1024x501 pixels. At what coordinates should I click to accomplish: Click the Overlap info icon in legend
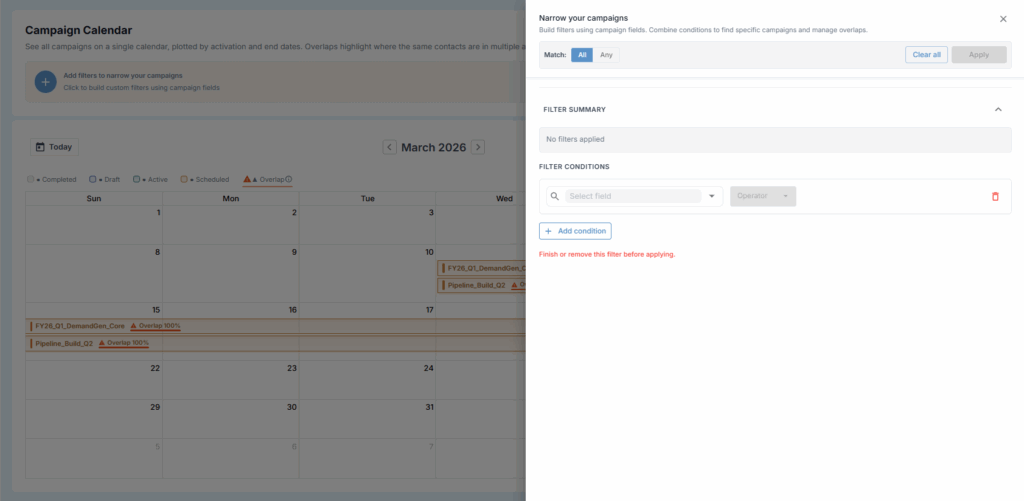tap(289, 180)
